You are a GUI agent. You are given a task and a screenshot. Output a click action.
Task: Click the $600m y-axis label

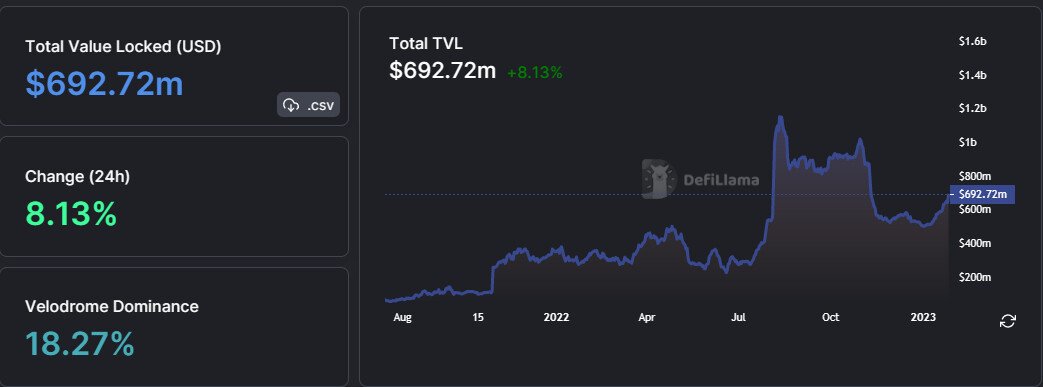coord(974,209)
